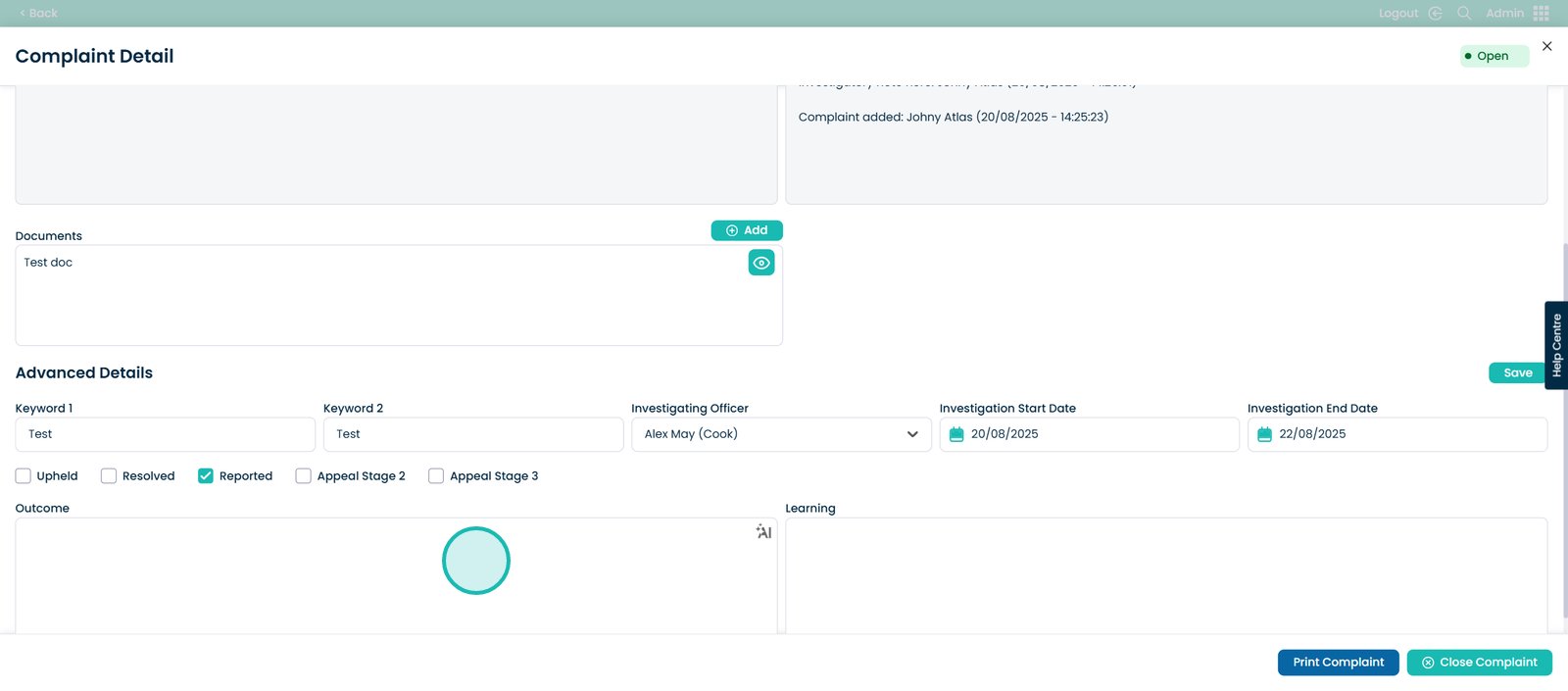Click the Open status badge

(1493, 56)
